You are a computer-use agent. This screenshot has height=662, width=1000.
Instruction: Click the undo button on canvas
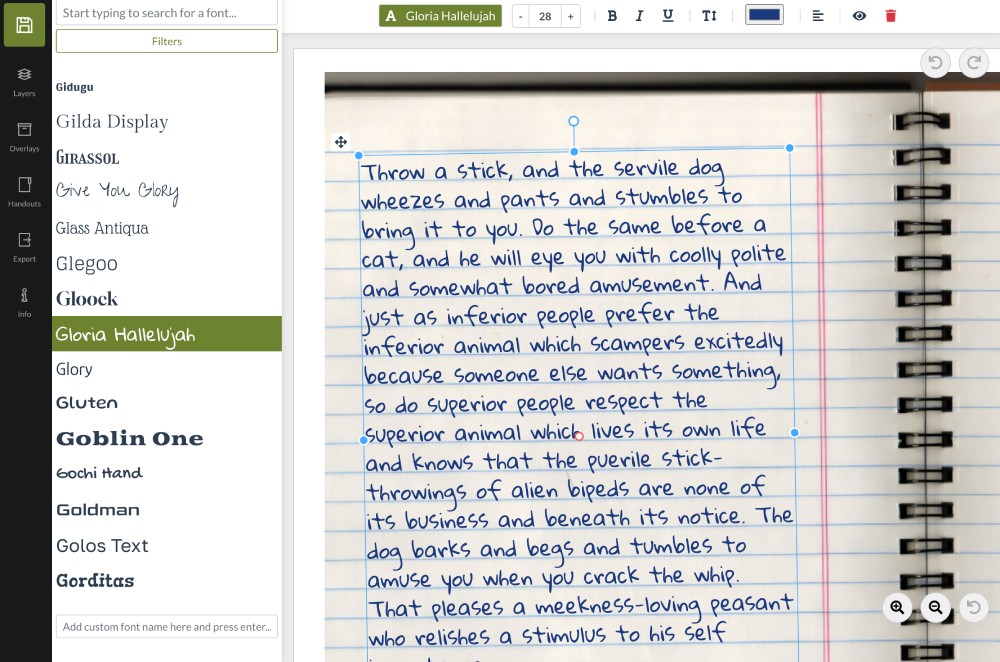point(936,63)
